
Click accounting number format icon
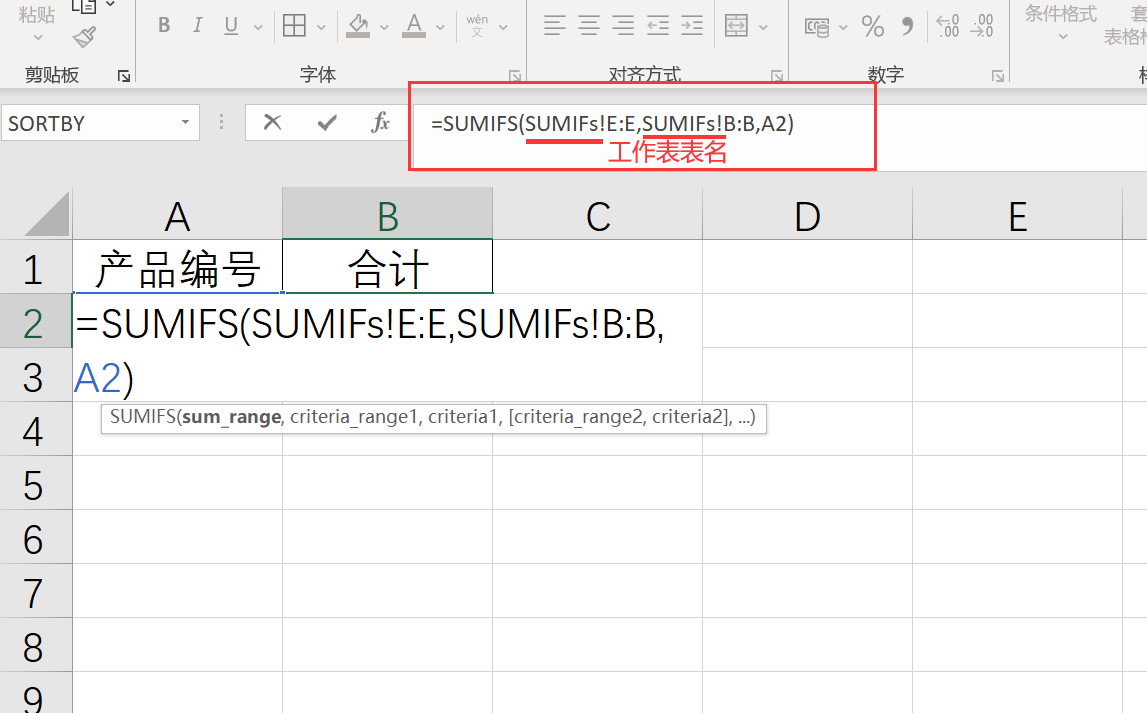click(x=817, y=27)
